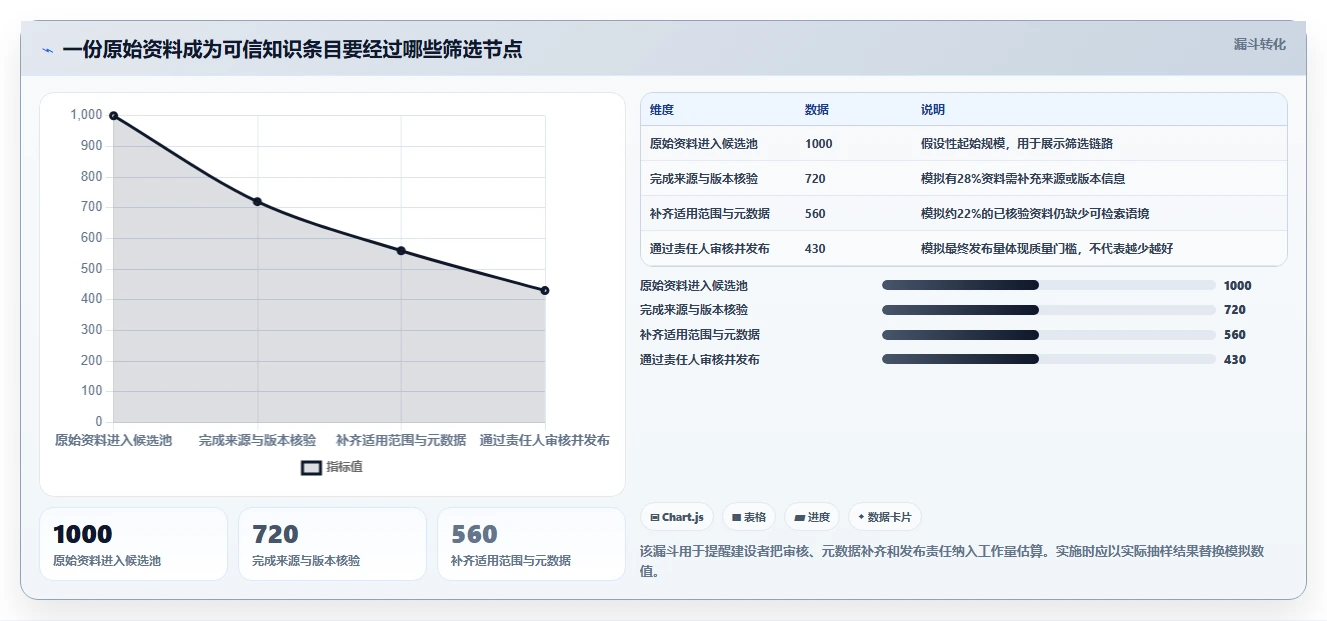Click the note 模拟有28%资料需补充来源或版本信息
Screen dimensions: 1327x621
1023,178
